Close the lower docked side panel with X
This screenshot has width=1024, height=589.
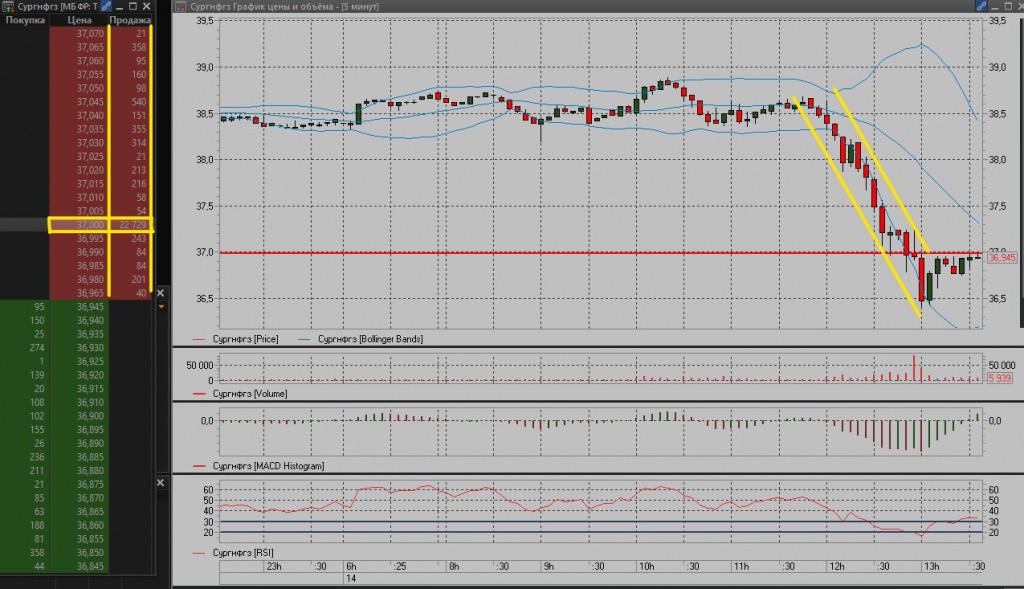click(x=162, y=484)
